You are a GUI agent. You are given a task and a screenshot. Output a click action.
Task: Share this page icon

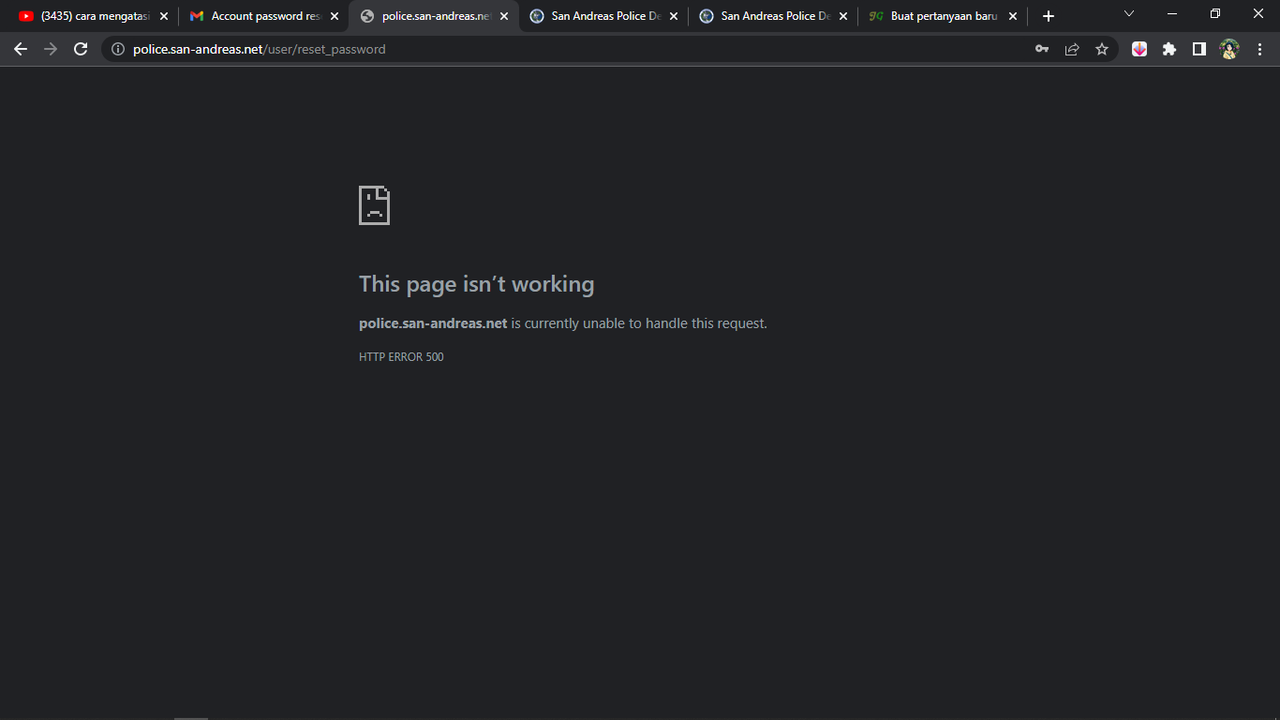[1072, 49]
